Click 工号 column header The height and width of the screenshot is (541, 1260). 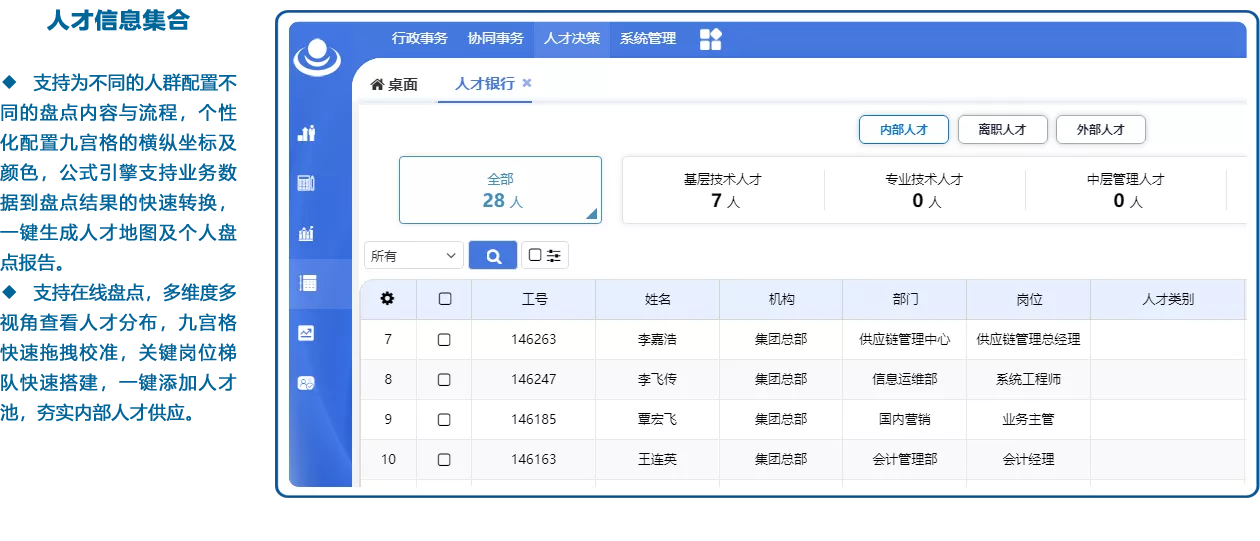coord(534,299)
